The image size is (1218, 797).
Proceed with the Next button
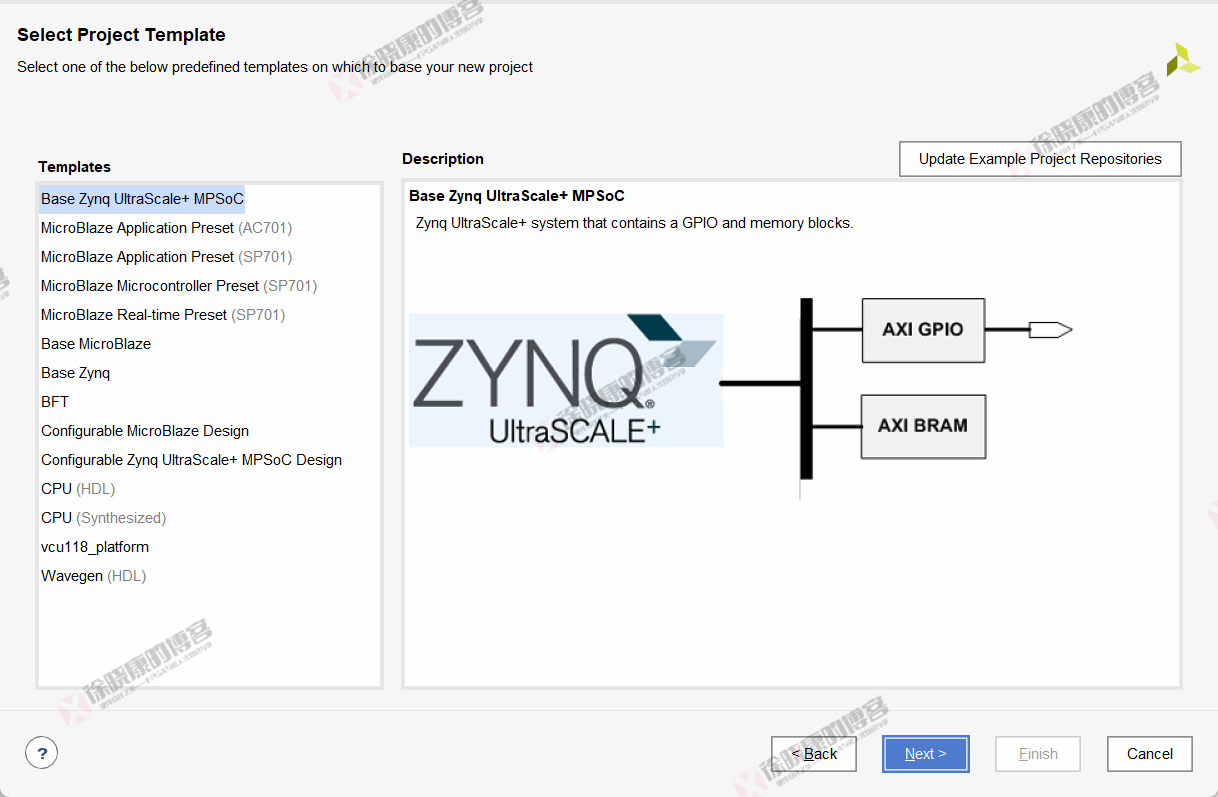[926, 754]
